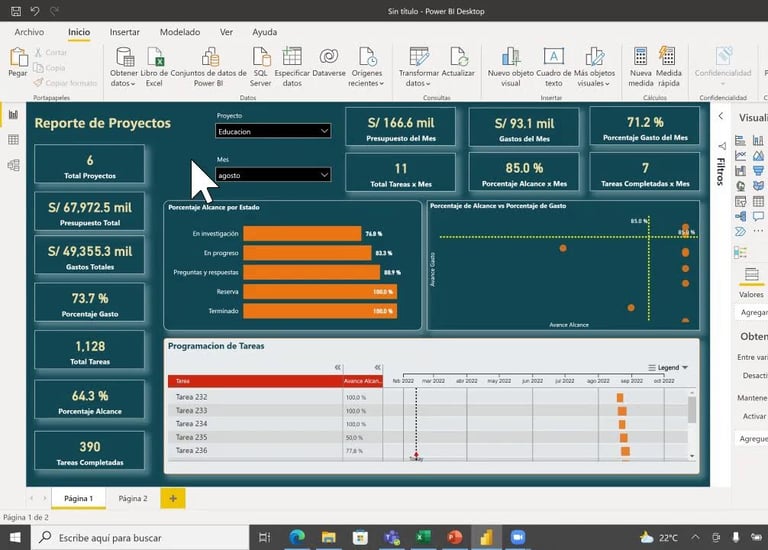Select the Inicio ribbon tab
Screen dimensions: 768x550
79,32
